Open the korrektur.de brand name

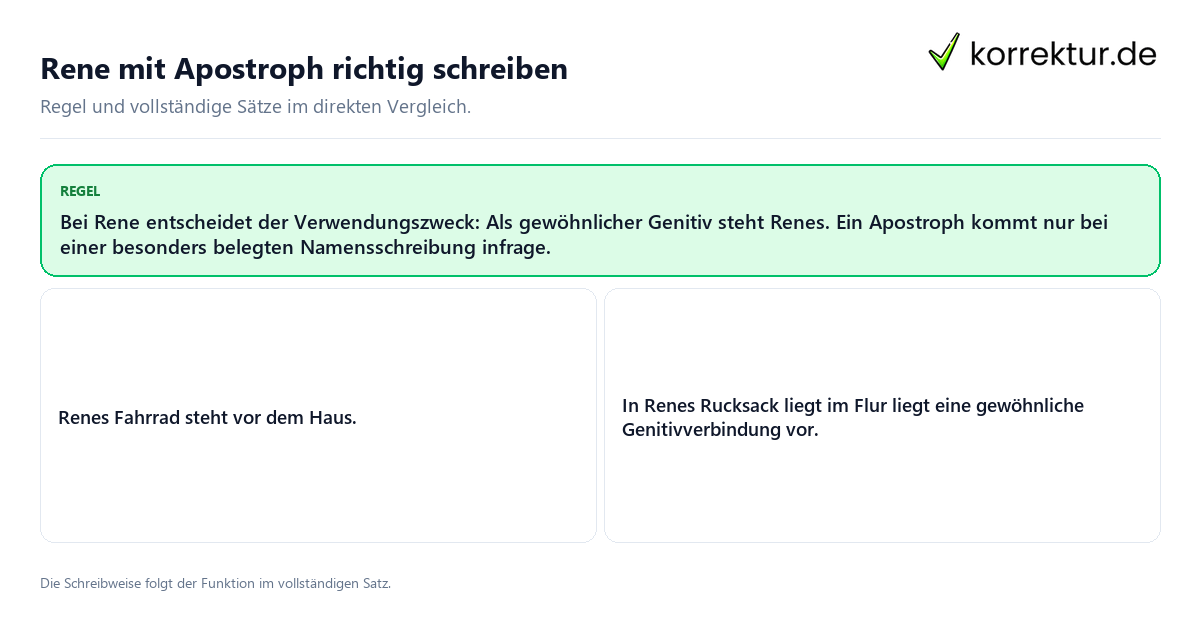coord(1063,53)
